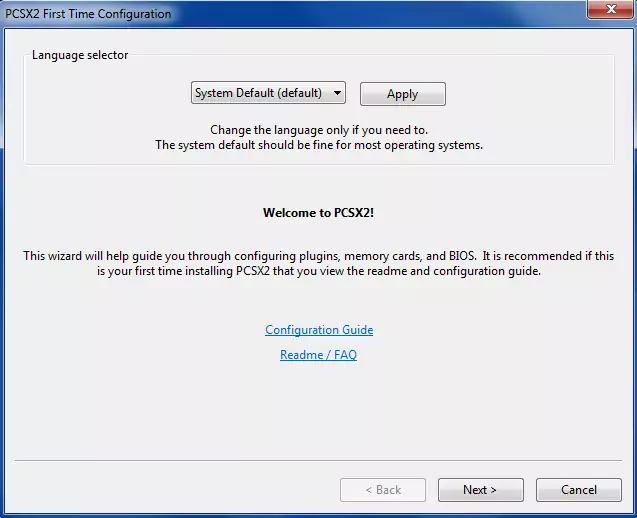
Task: Click the 'PCSX2 First Time Configuration' title
Action: tap(88, 14)
